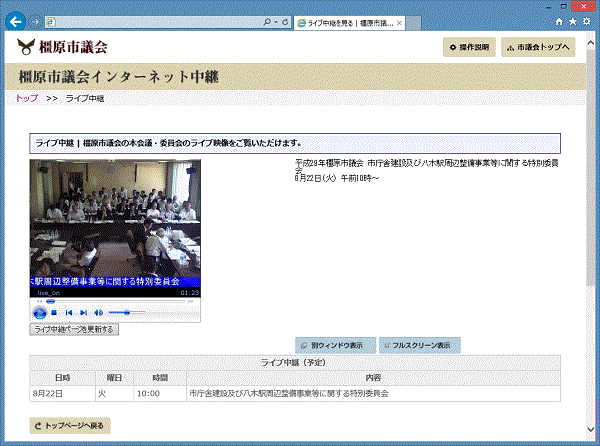This screenshot has height=446, width=600.
Task: Click the 10:00 time cell
Action: pyautogui.click(x=160, y=394)
